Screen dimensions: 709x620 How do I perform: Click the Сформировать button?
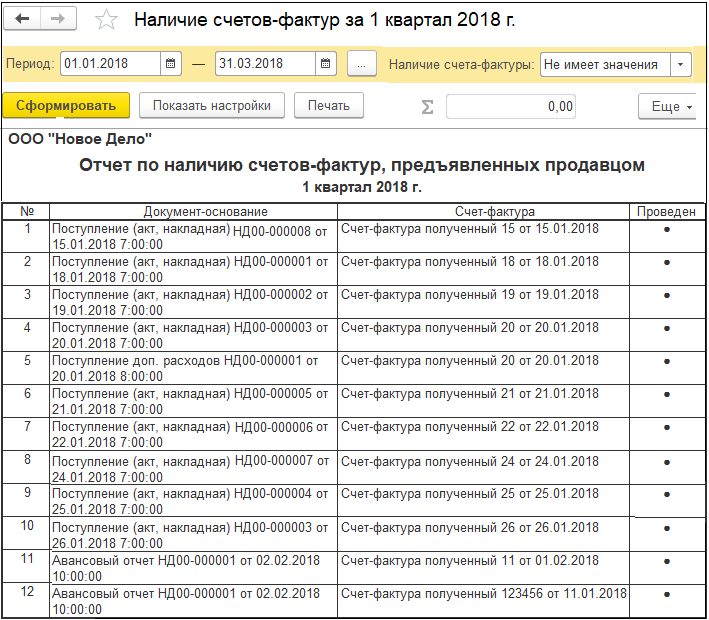click(66, 105)
